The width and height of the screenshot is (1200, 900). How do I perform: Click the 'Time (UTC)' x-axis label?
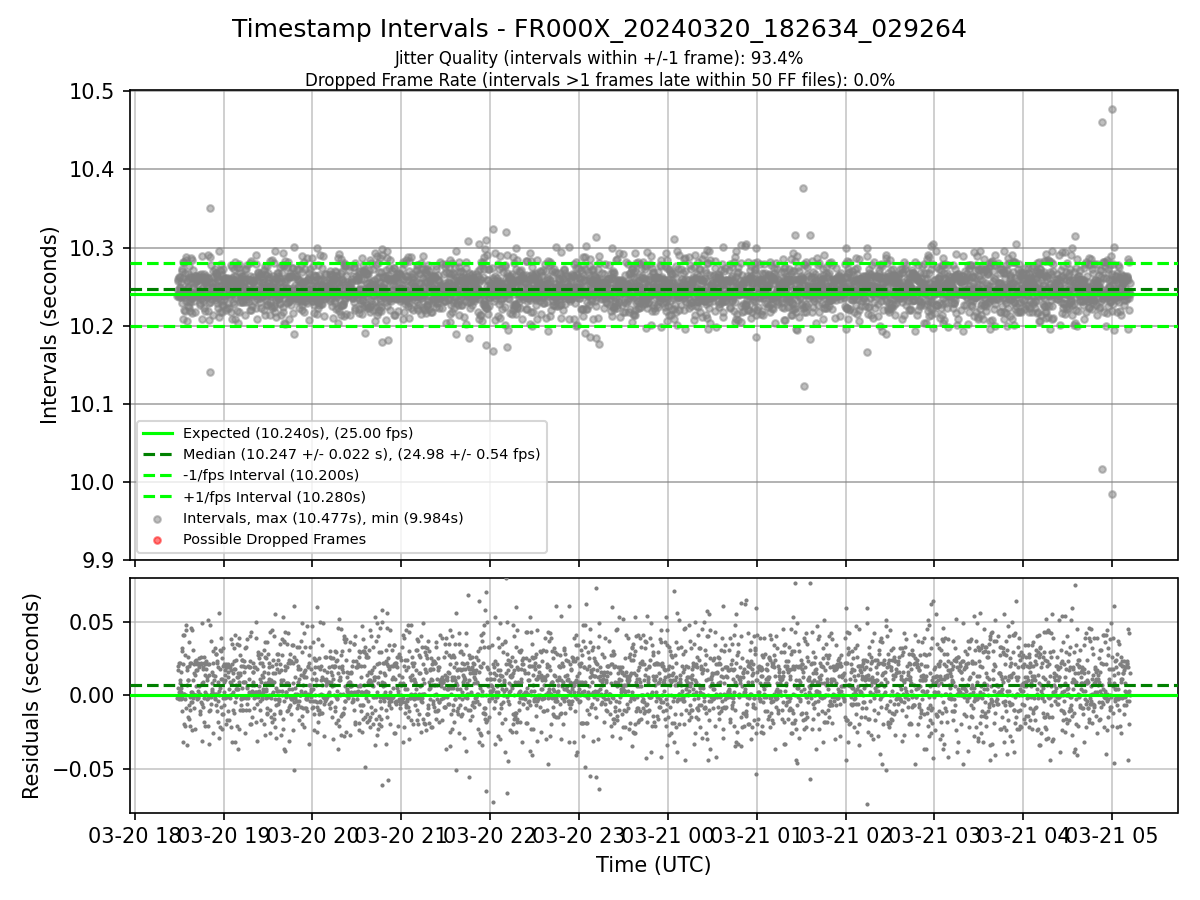click(x=654, y=865)
